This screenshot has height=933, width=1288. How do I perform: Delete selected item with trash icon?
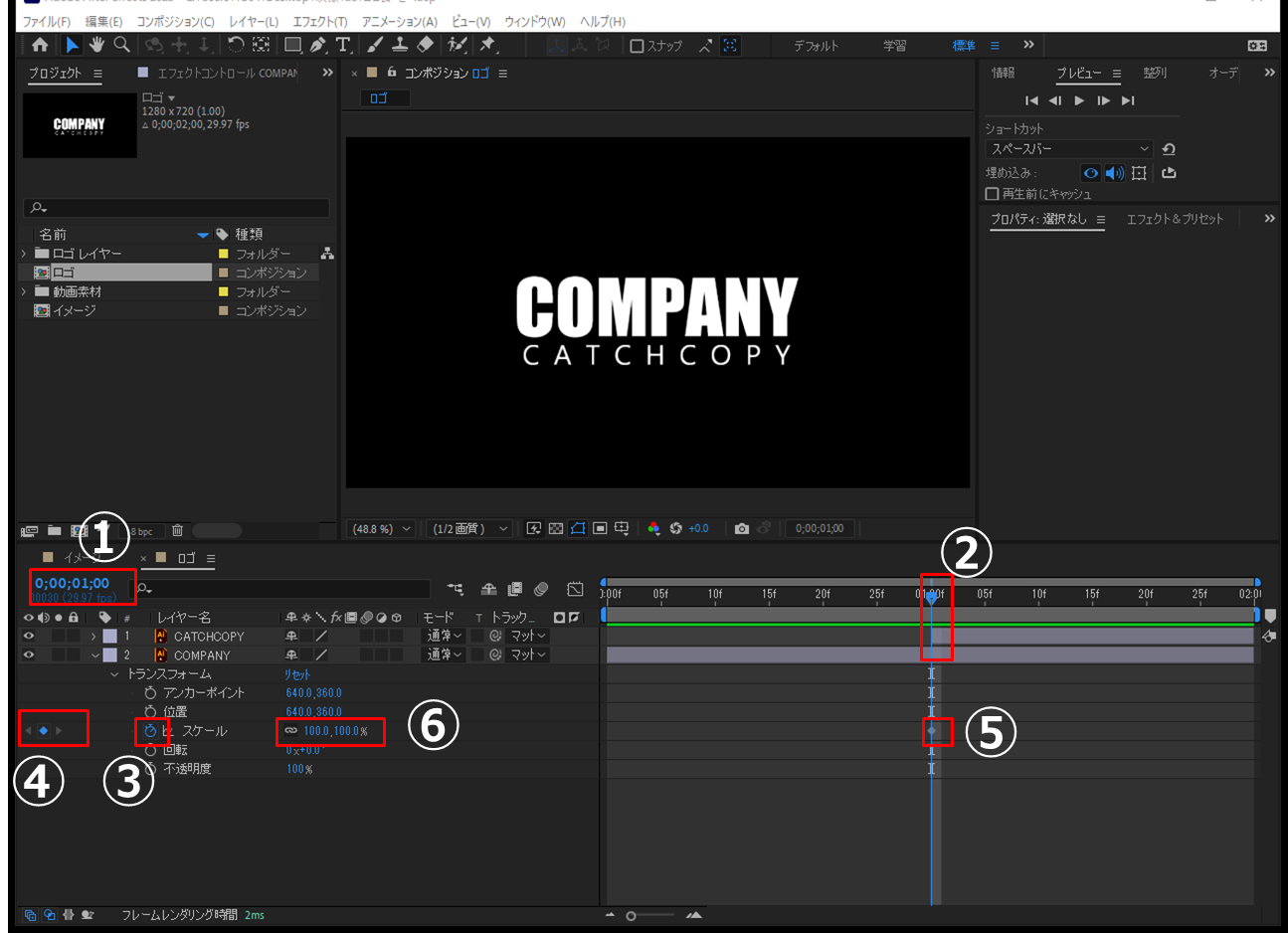[177, 531]
